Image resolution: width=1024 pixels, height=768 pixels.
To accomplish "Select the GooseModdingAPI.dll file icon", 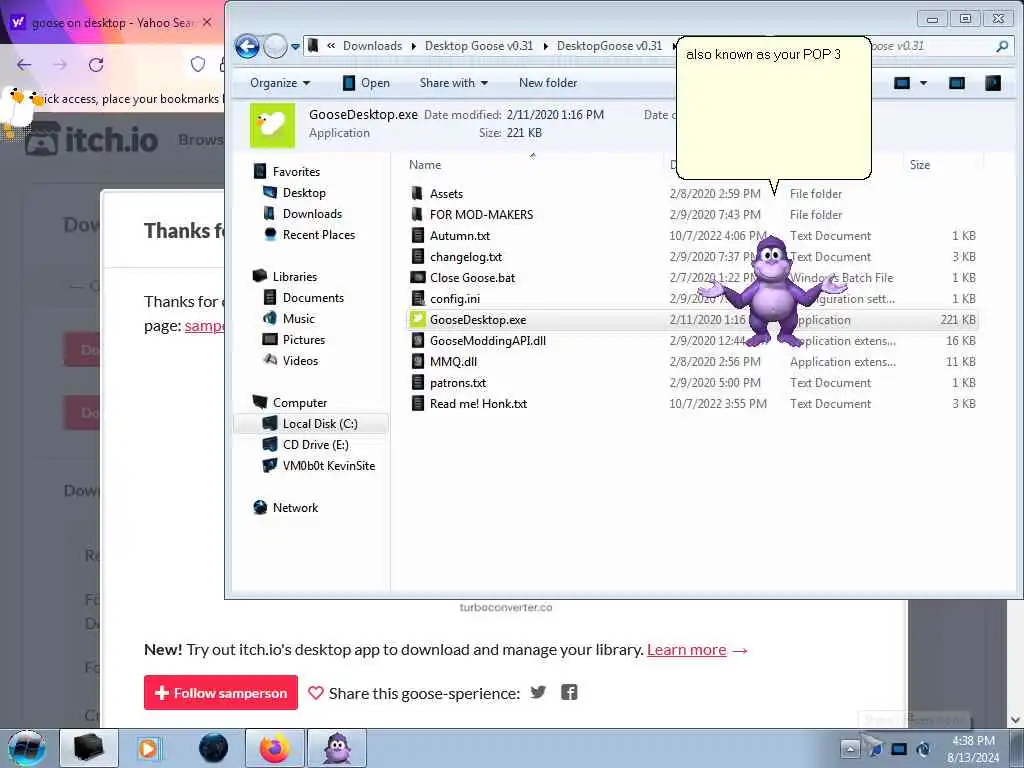I will pos(417,340).
